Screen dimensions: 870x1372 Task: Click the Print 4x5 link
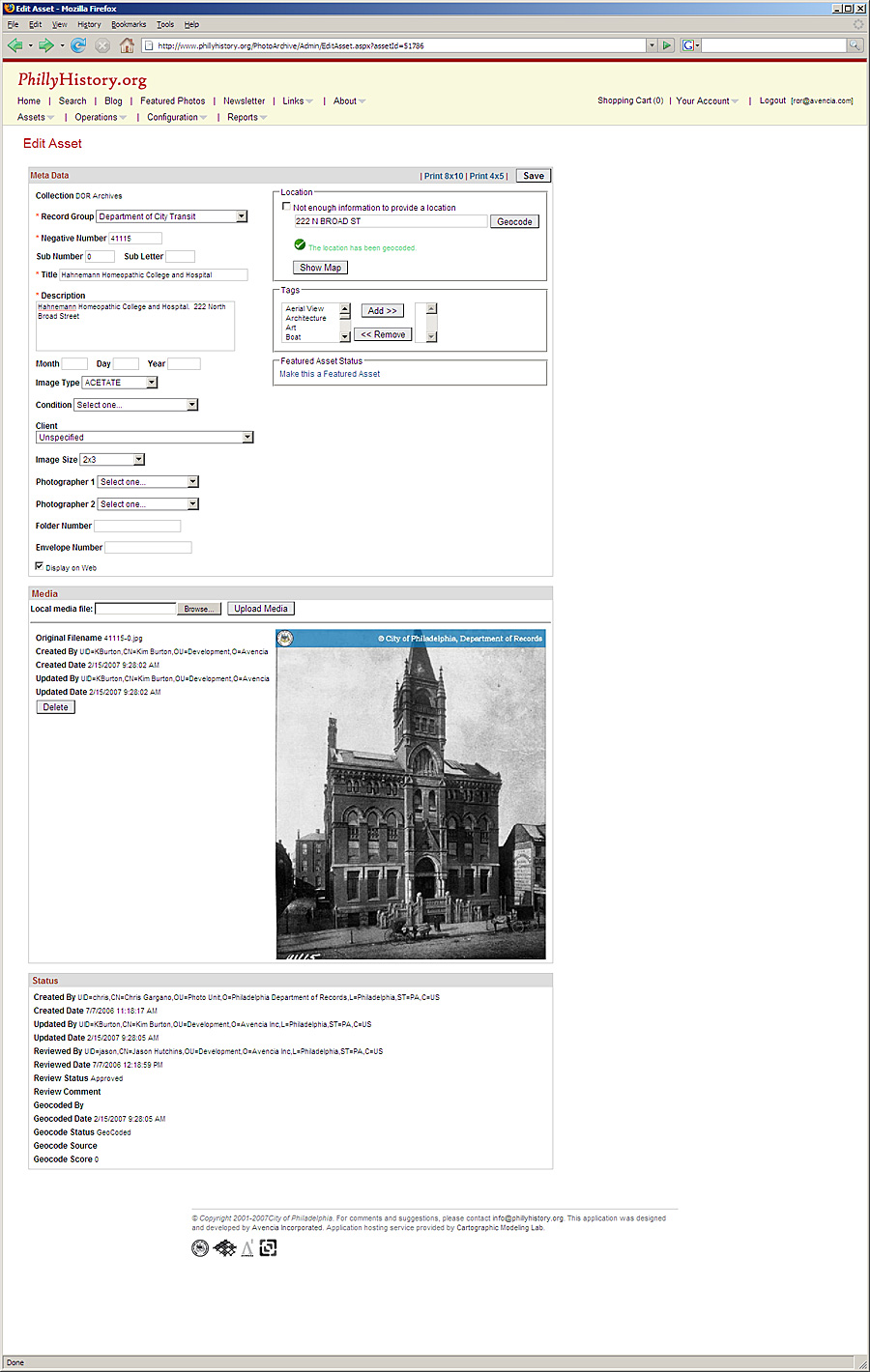487,176
